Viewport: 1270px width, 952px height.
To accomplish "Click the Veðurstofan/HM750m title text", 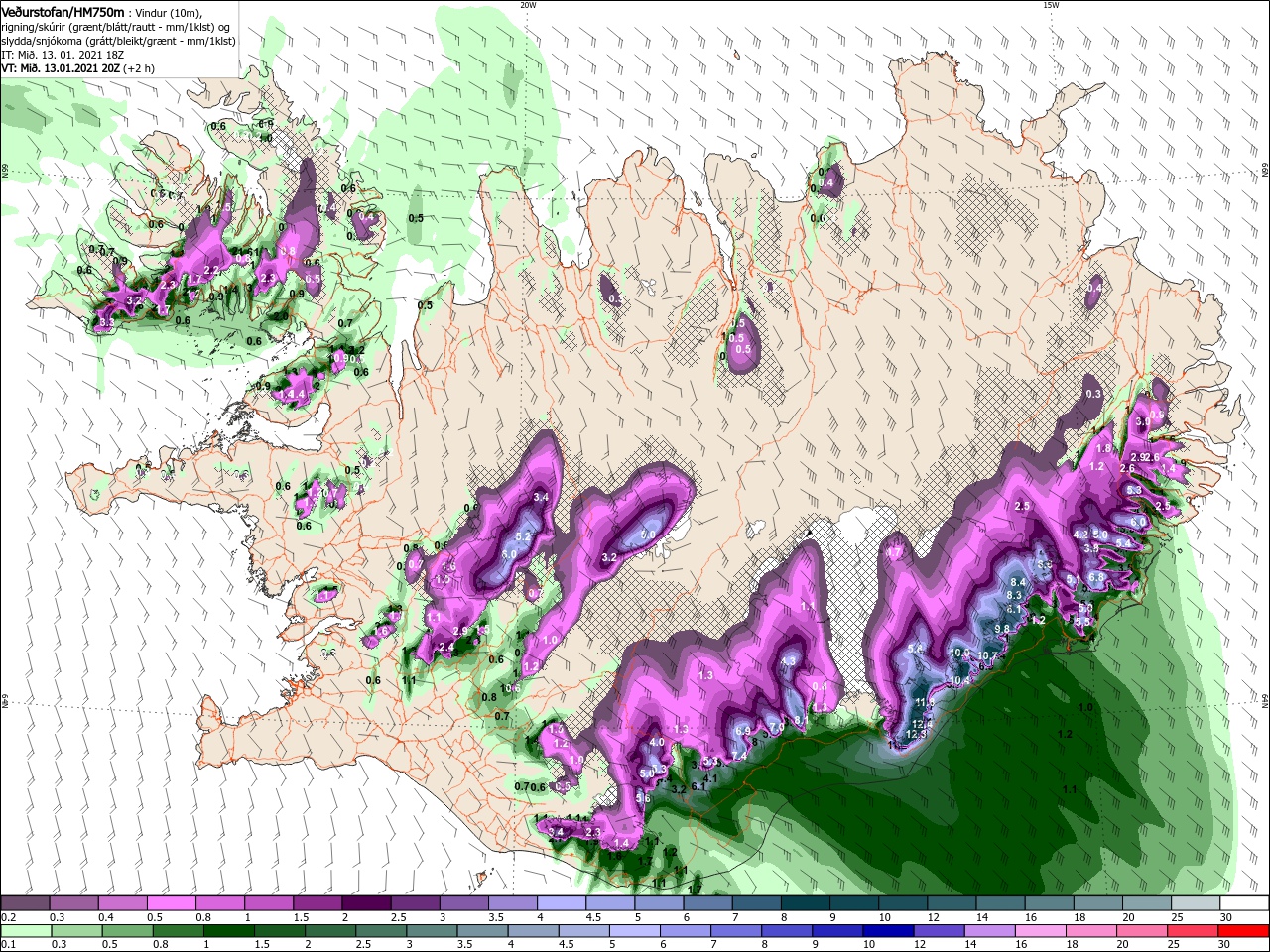I will tap(63, 11).
